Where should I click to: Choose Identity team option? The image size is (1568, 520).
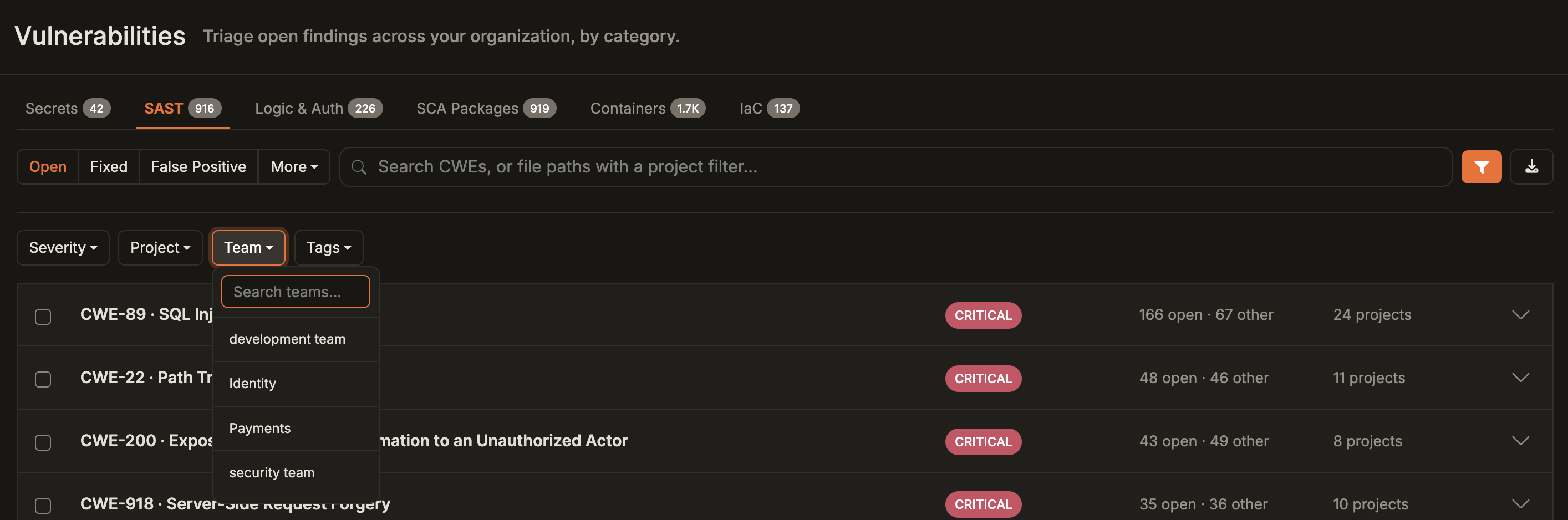pyautogui.click(x=296, y=384)
